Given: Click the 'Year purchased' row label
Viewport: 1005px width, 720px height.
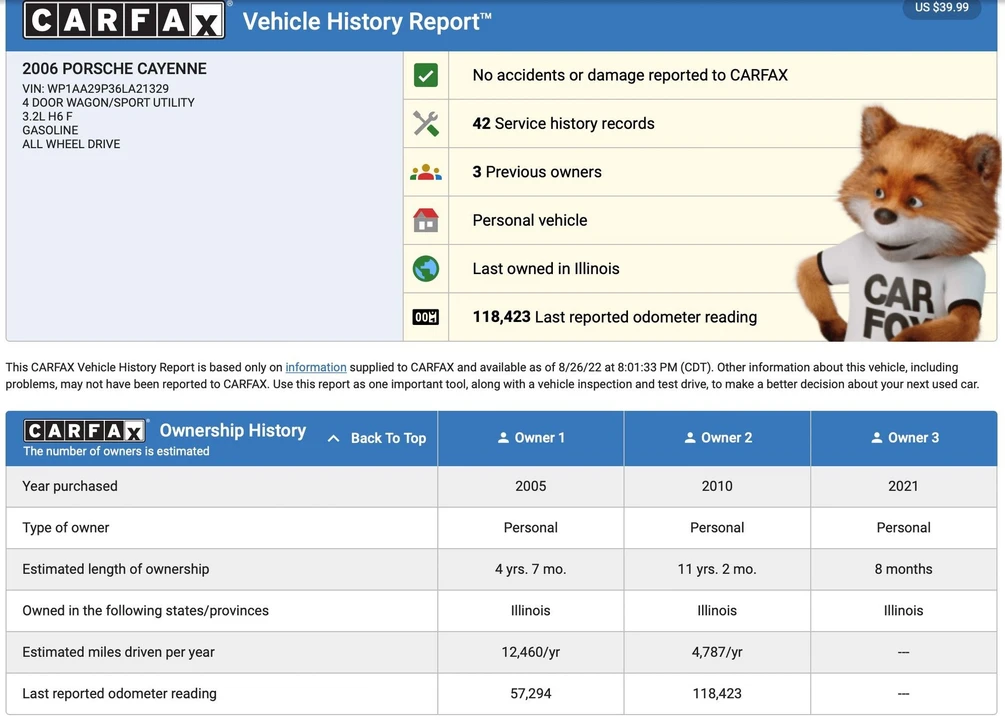Looking at the screenshot, I should tap(70, 486).
